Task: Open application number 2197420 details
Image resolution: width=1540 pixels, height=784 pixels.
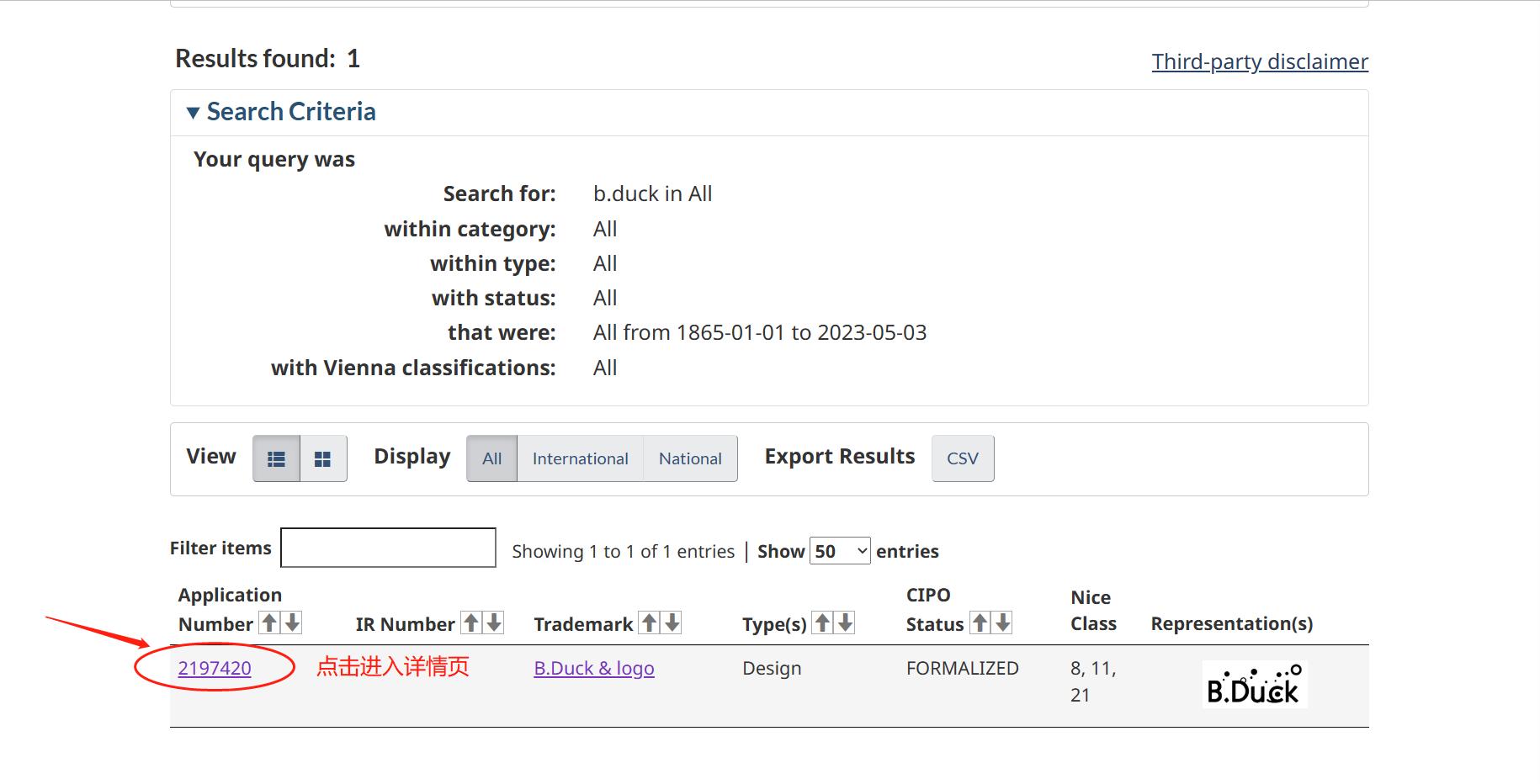Action: pos(215,668)
